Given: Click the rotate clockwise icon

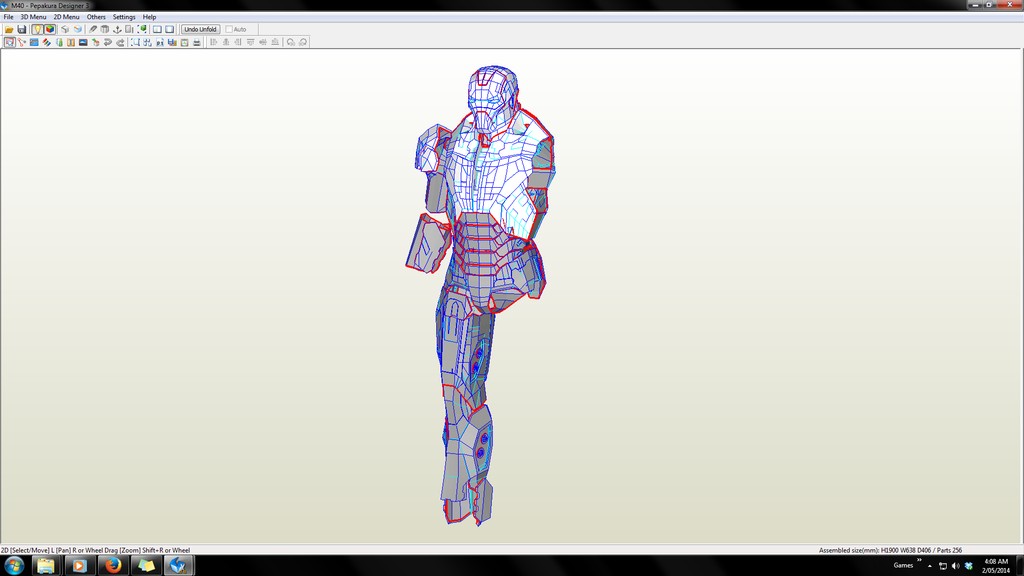Looking at the screenshot, I should [303, 42].
